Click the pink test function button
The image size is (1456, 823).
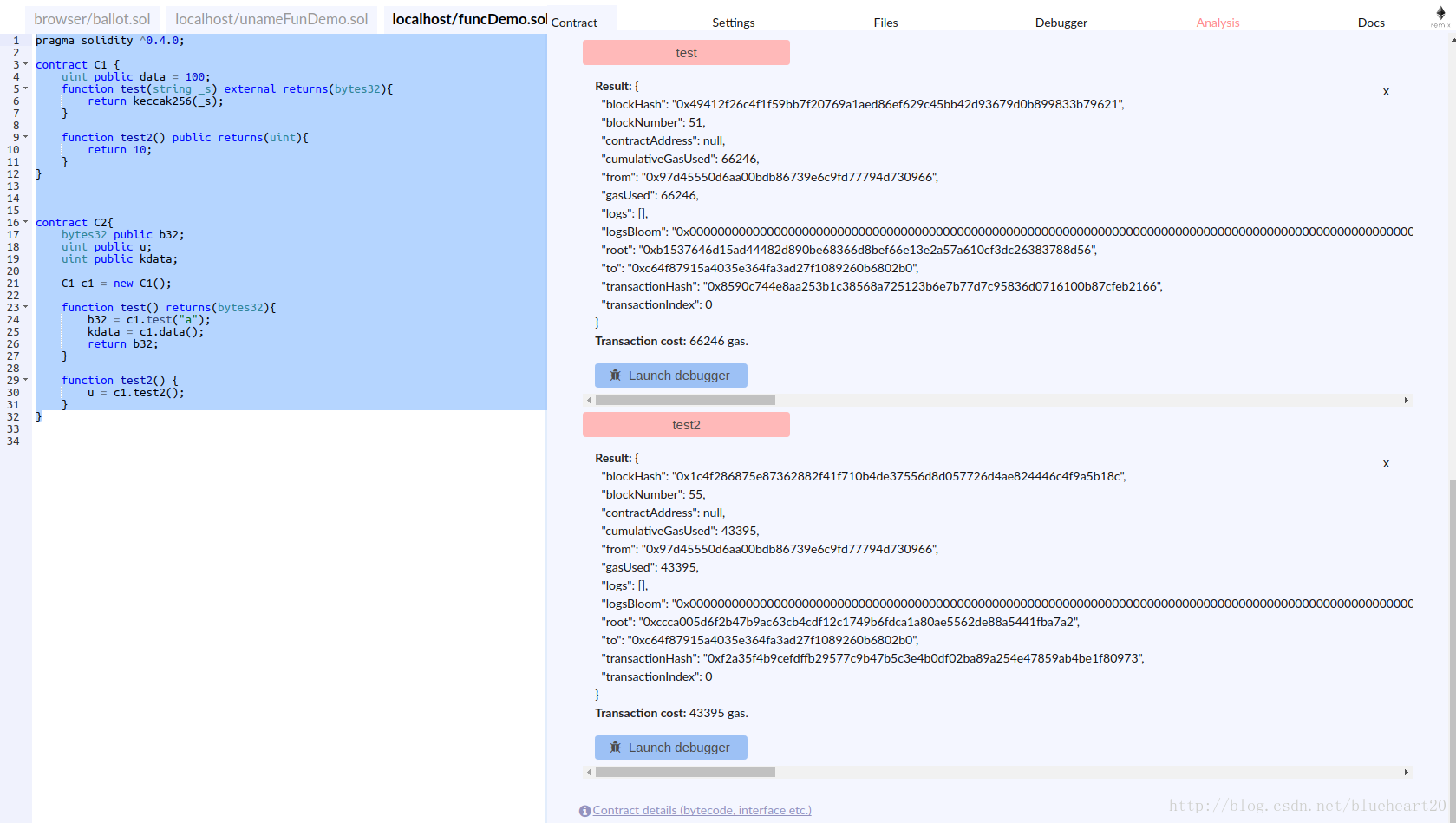point(686,53)
